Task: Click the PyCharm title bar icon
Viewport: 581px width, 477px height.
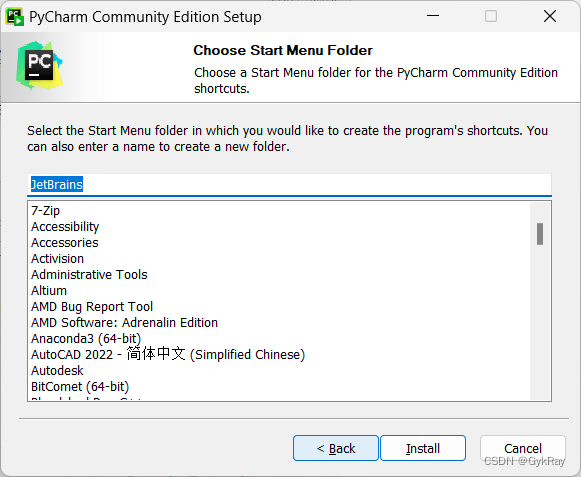Action: (x=15, y=17)
